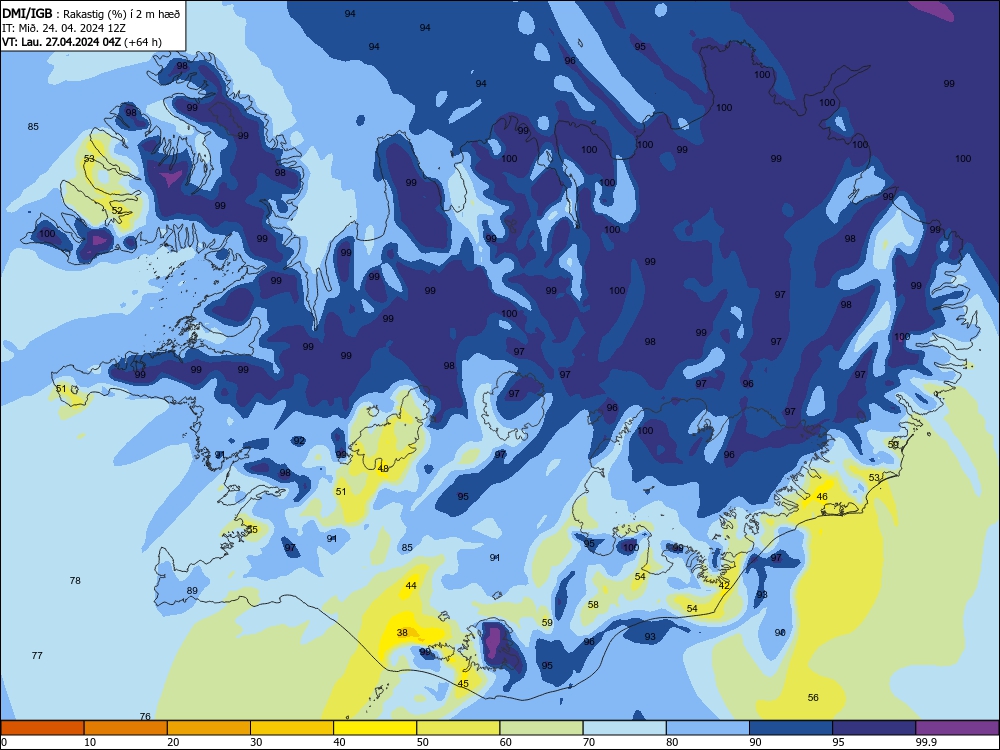Click the '80' legend tick label
Image resolution: width=1000 pixels, height=750 pixels.
click(672, 742)
